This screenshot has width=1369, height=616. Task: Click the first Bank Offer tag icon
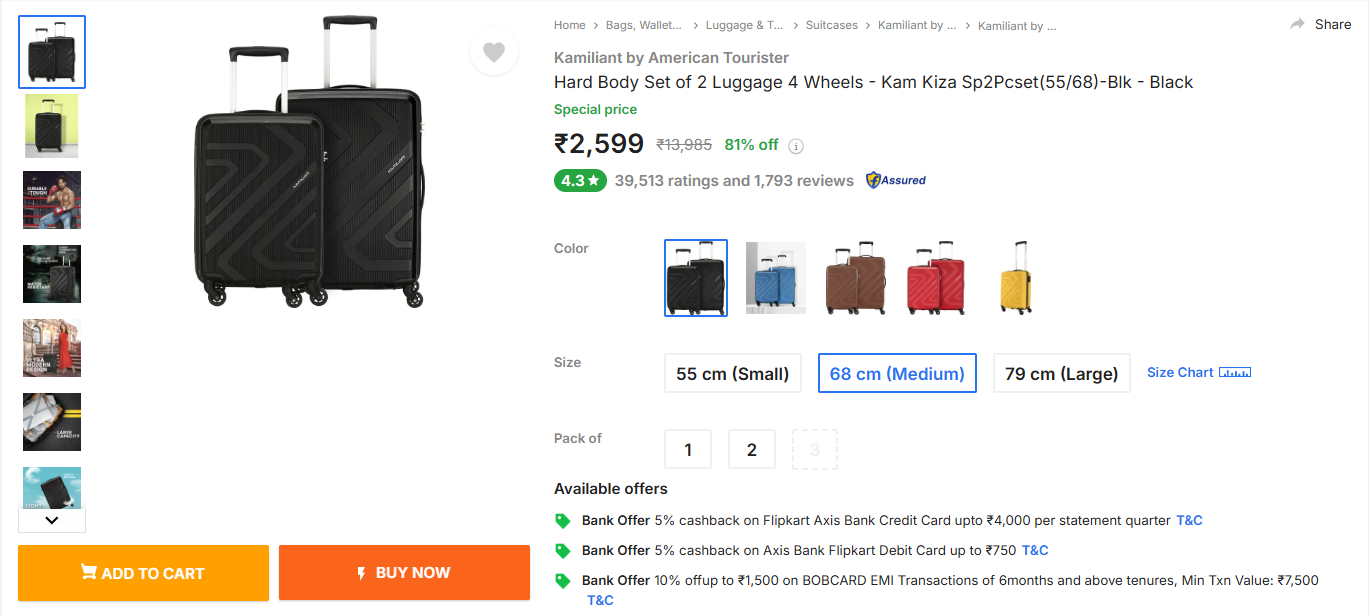[563, 521]
